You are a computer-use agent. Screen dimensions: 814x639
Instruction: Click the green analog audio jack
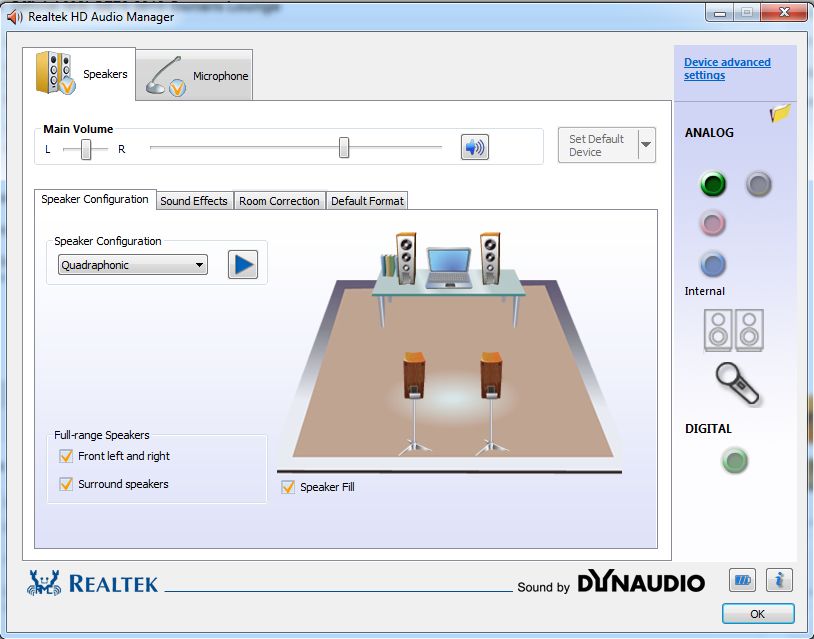(x=713, y=184)
